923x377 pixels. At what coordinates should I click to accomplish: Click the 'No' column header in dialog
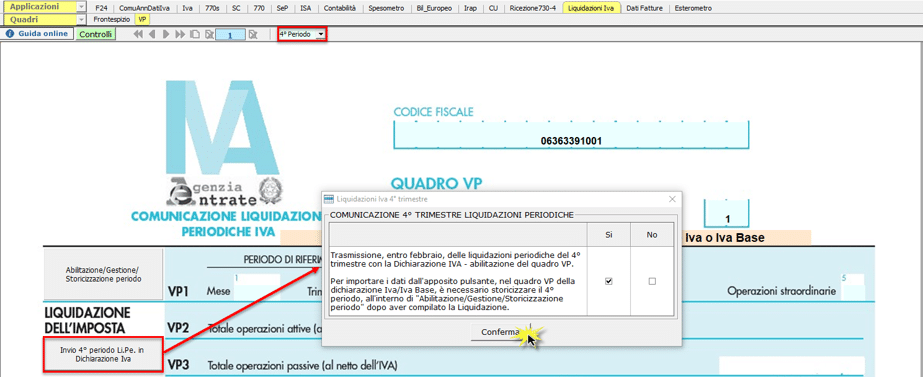pyautogui.click(x=652, y=234)
